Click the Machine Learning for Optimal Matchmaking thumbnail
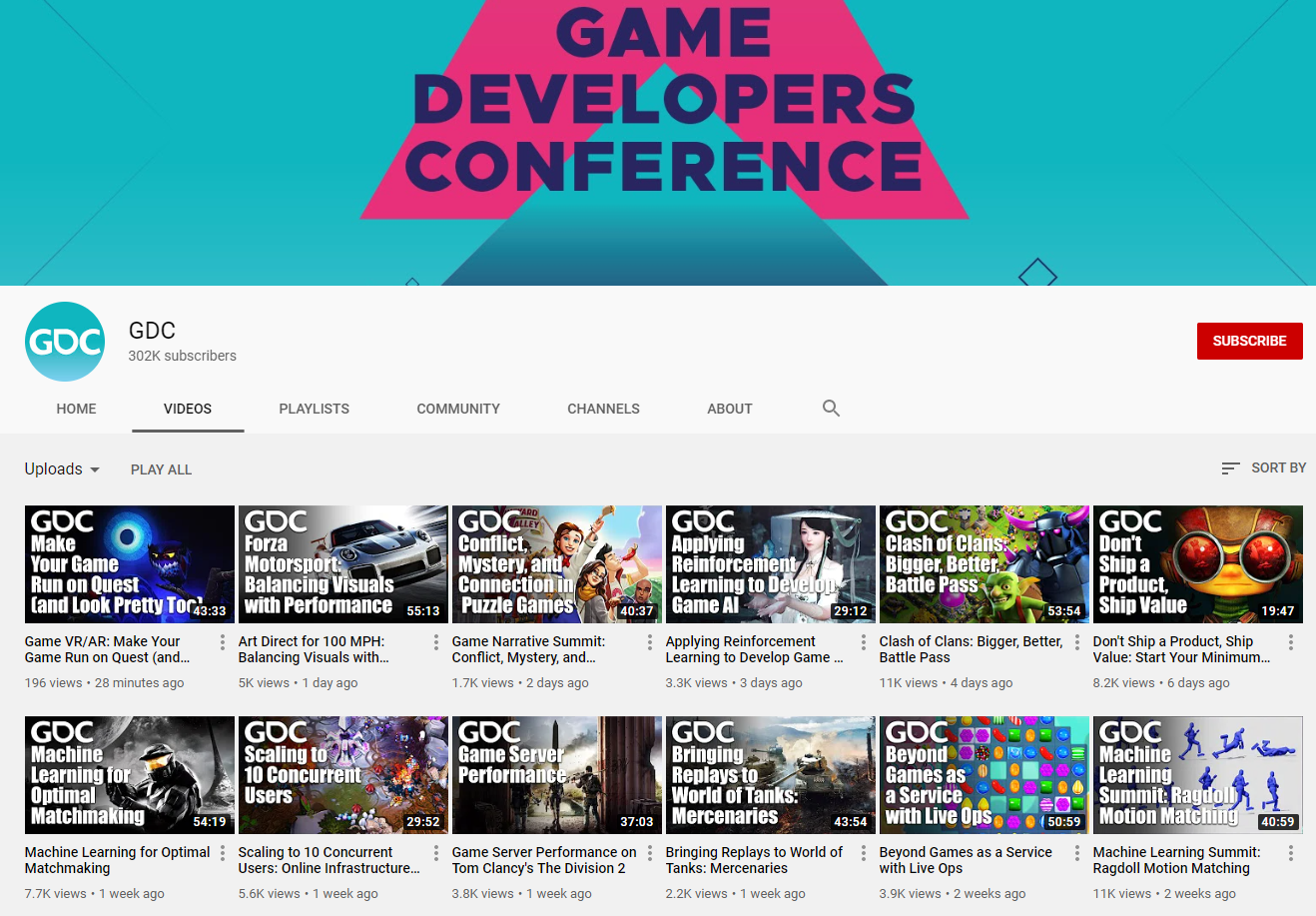Viewport: 1316px width, 916px height. coord(130,775)
